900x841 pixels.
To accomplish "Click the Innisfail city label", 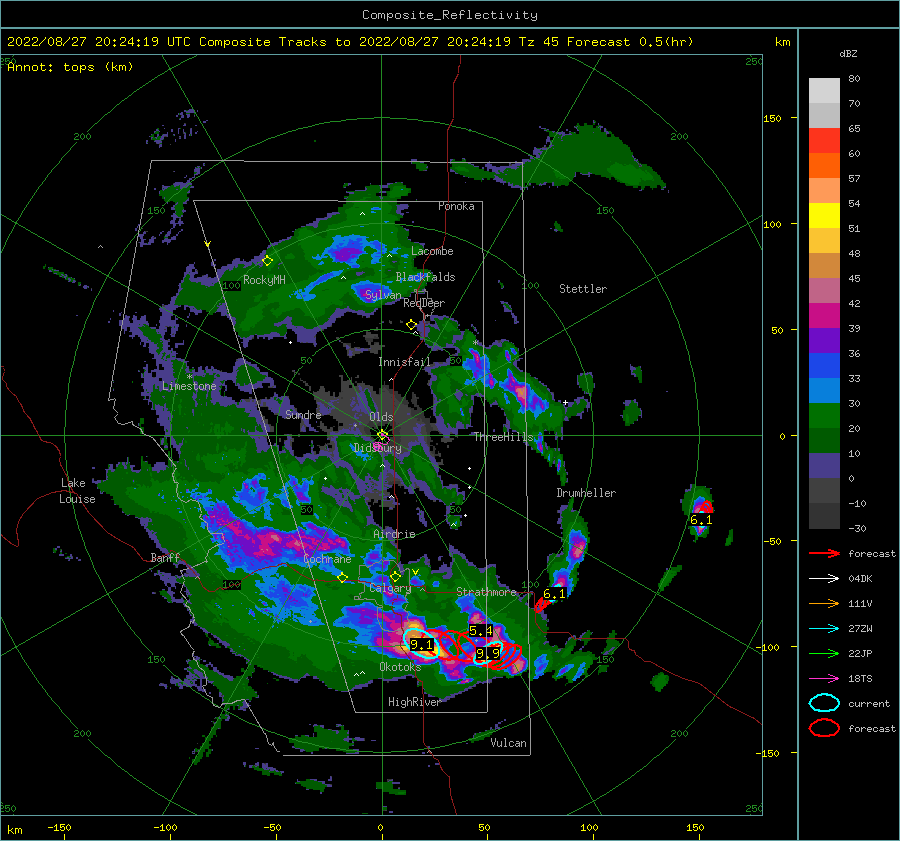I will point(405,362).
